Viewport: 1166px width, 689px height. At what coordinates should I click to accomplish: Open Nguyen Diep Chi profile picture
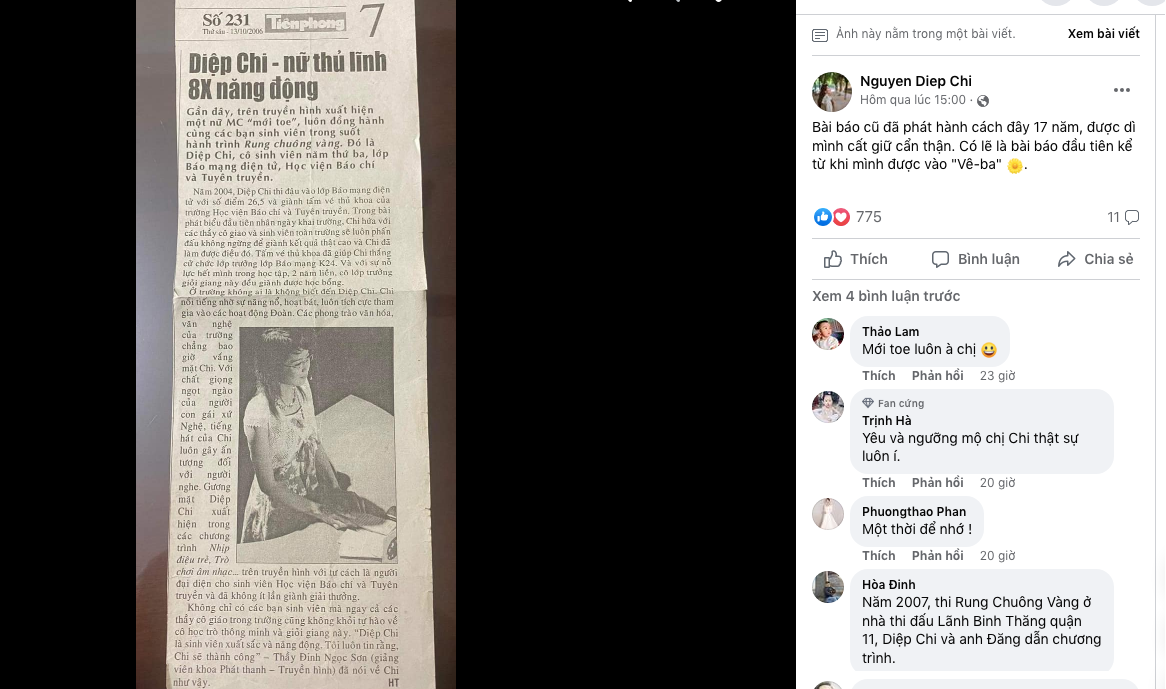click(x=831, y=91)
